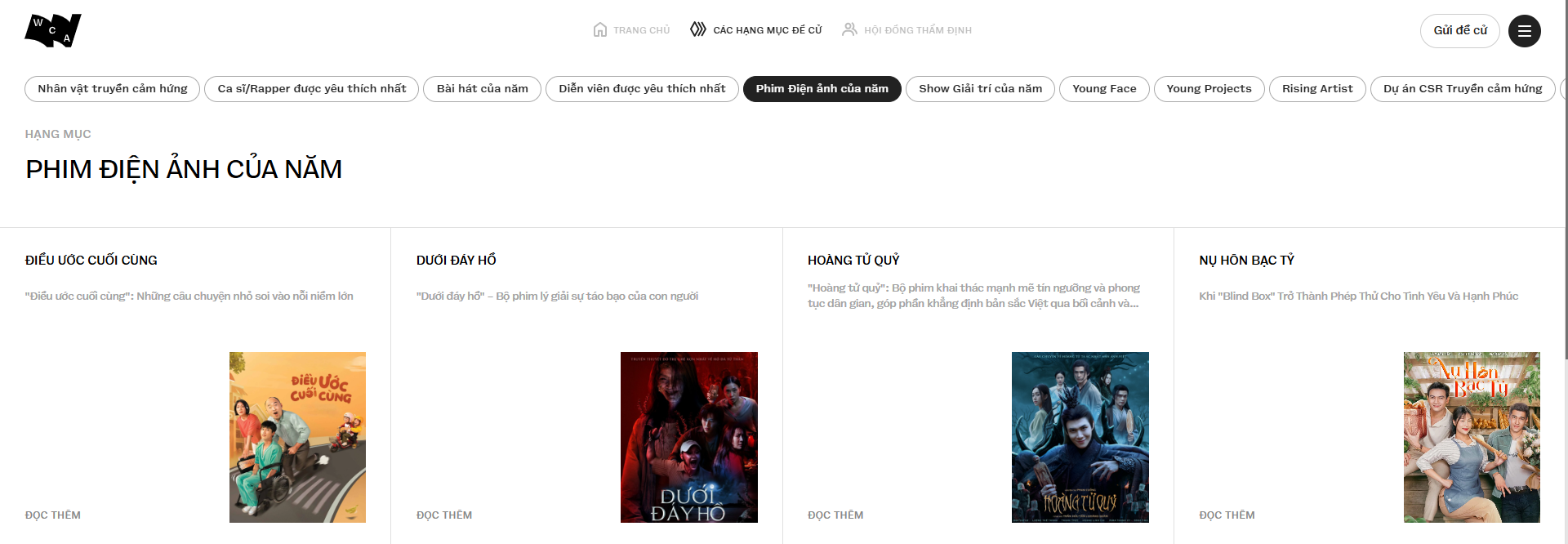The height and width of the screenshot is (544, 1568).
Task: Click the Nụ Hôn Bạc Tỷ poster
Action: tap(1471, 437)
